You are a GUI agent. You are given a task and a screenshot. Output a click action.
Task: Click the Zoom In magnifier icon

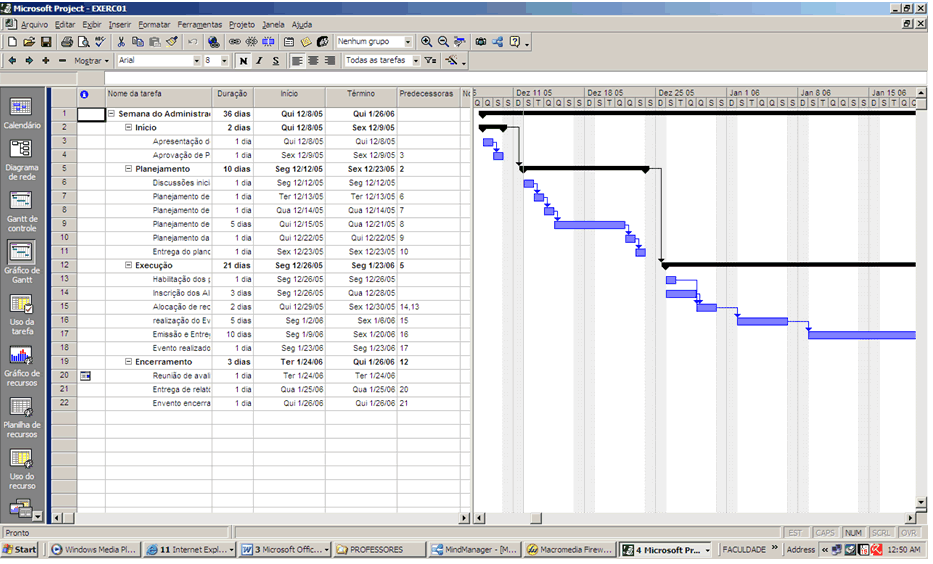coord(427,42)
